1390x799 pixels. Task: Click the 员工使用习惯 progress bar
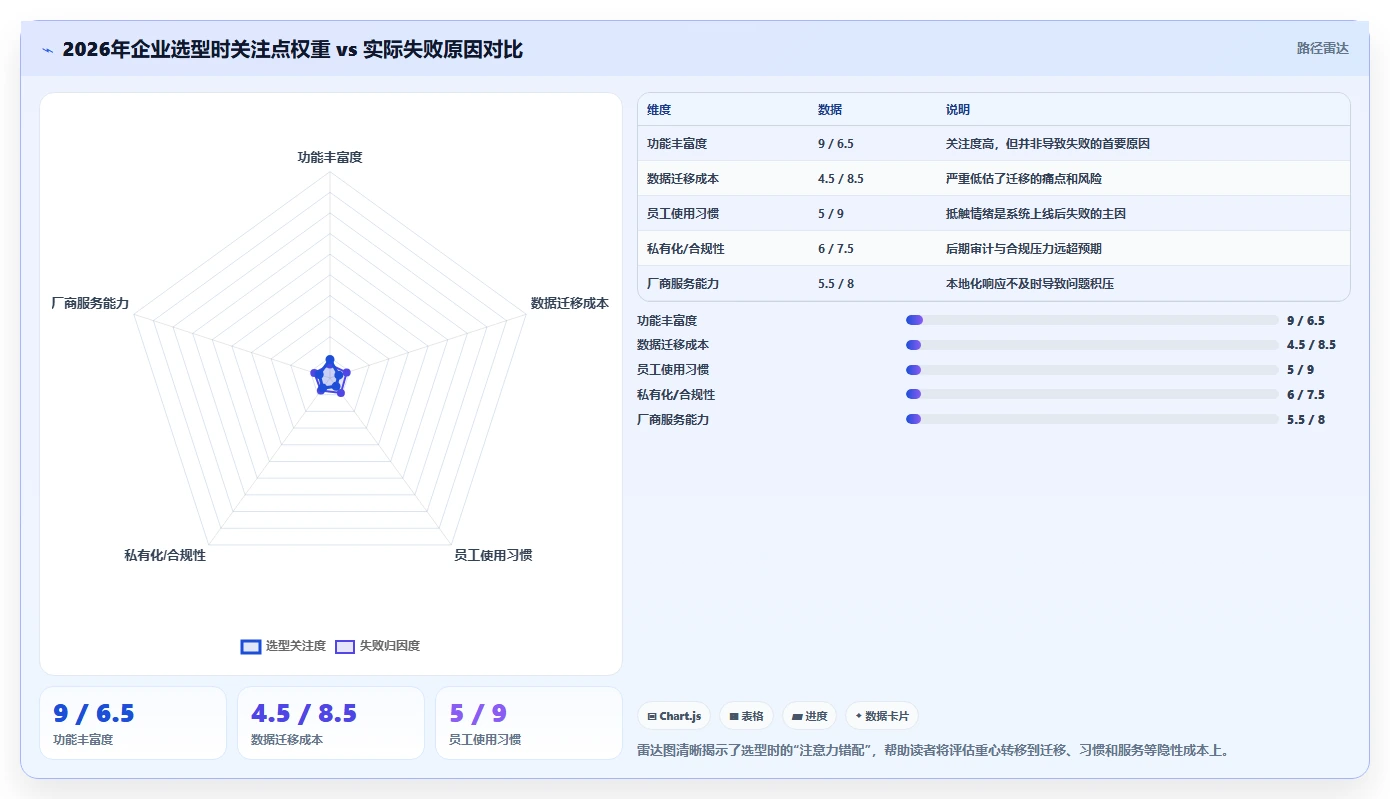coord(1092,370)
